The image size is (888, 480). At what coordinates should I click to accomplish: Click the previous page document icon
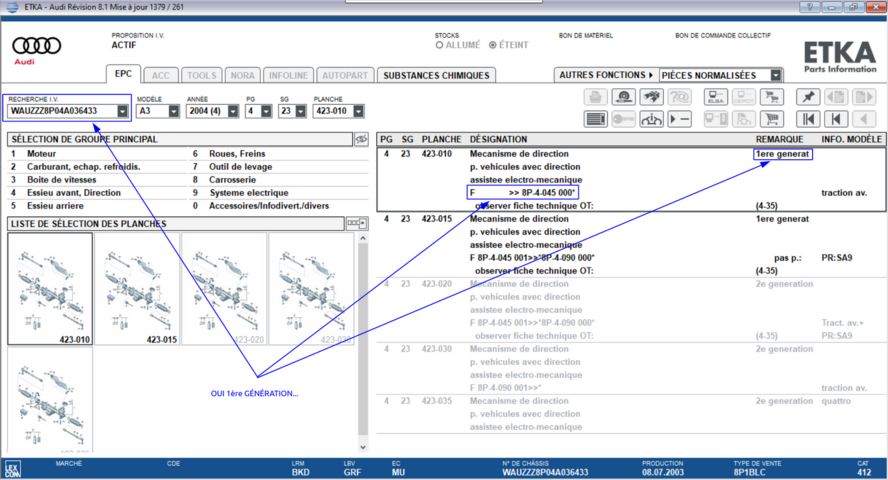[836, 97]
